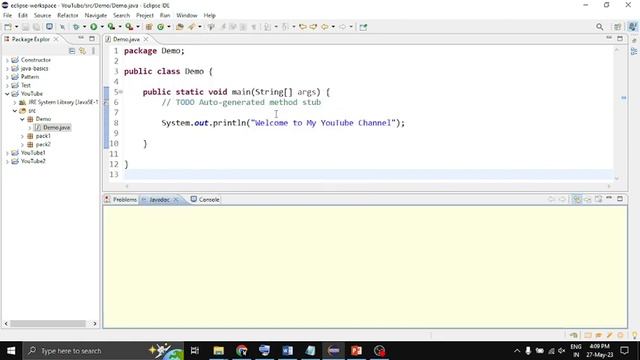Expand JRE System Library node
The height and width of the screenshot is (360, 640).
pyautogui.click(x=15, y=102)
